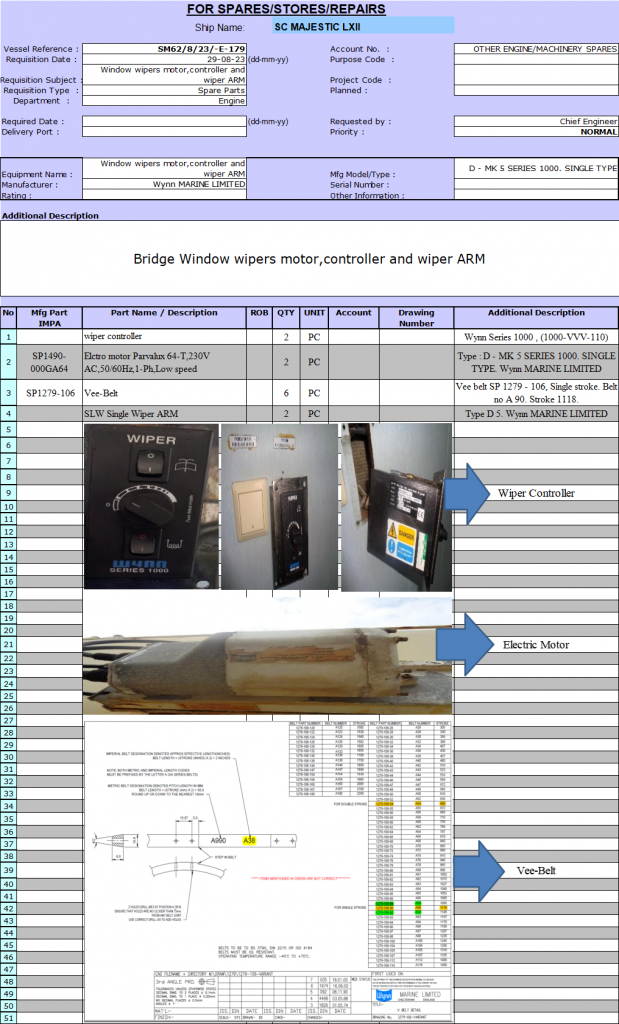Select the Vessel Reference value cell
619x1024 pixels.
tap(164, 49)
